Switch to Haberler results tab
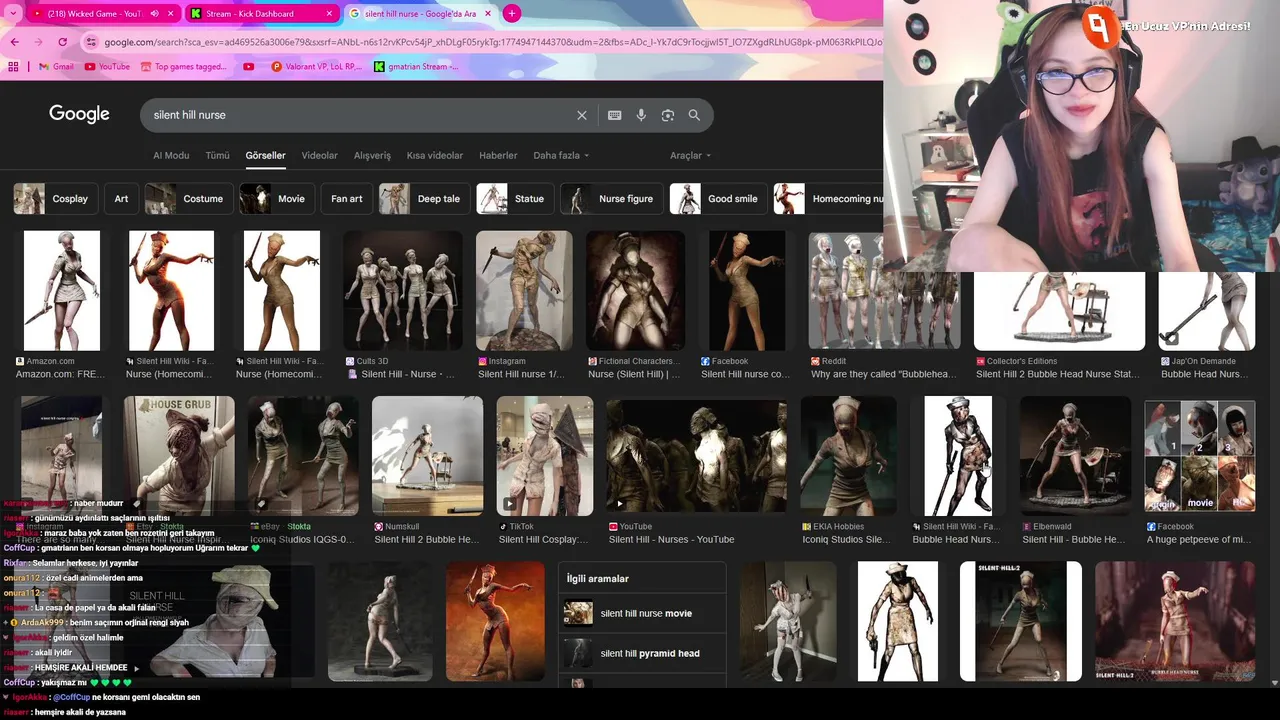 498,155
